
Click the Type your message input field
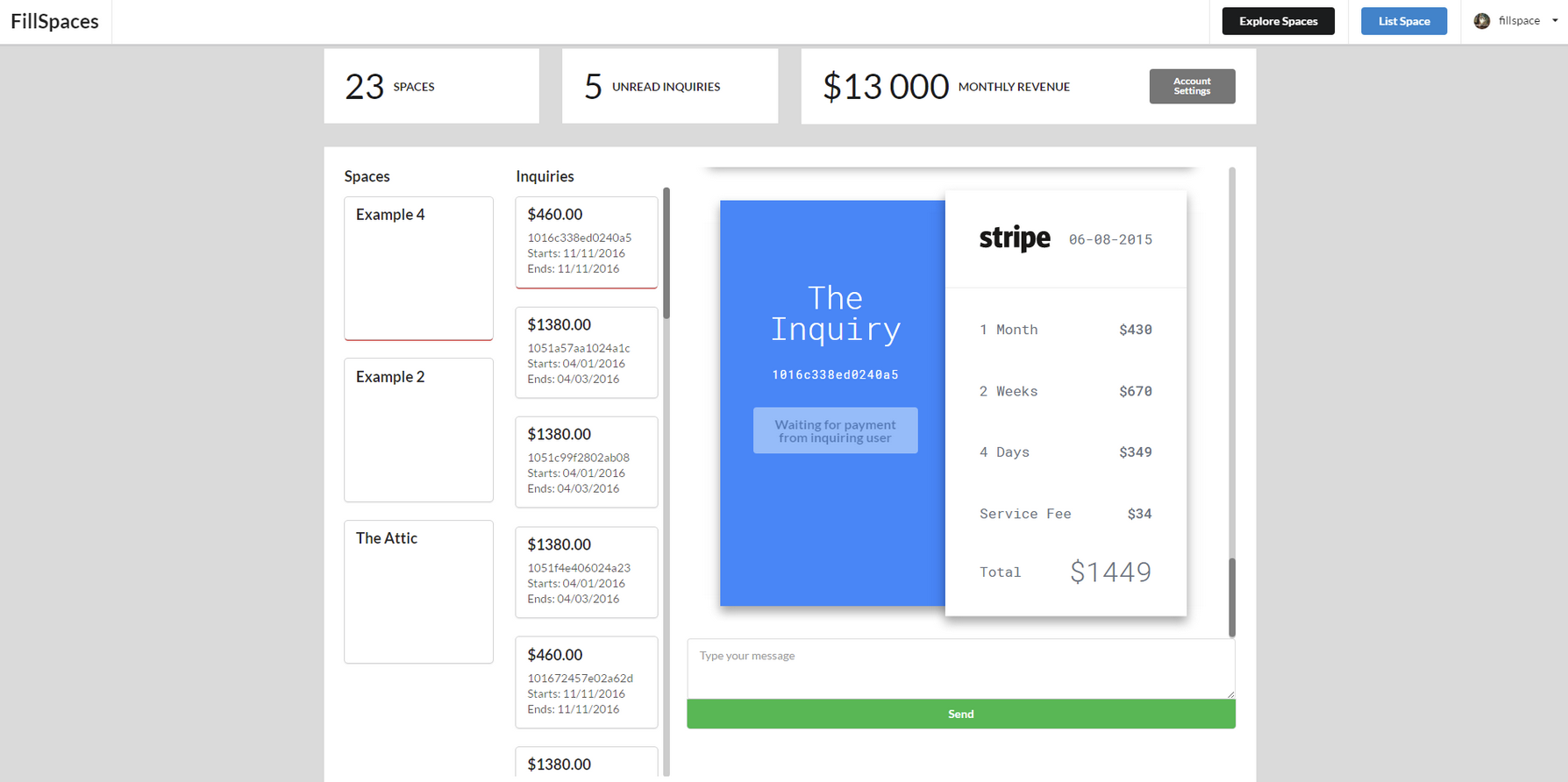click(960, 668)
